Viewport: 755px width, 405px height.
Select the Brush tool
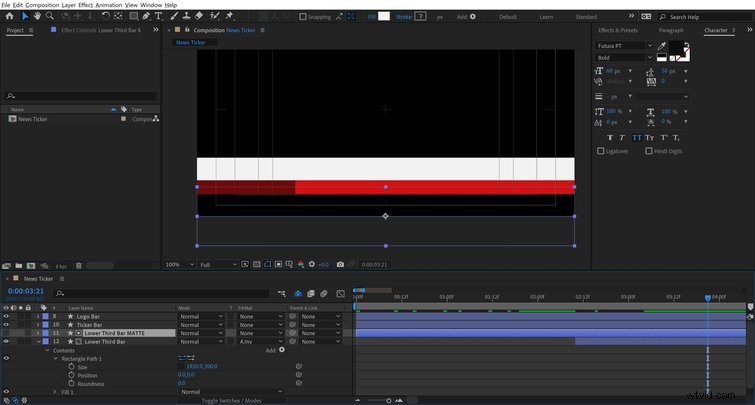pos(174,16)
